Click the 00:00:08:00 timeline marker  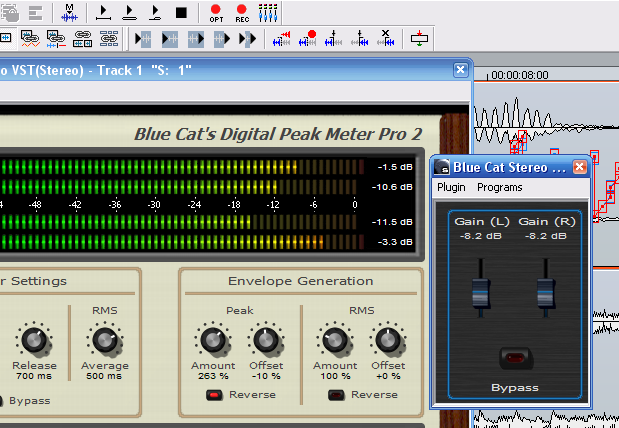pyautogui.click(x=520, y=75)
